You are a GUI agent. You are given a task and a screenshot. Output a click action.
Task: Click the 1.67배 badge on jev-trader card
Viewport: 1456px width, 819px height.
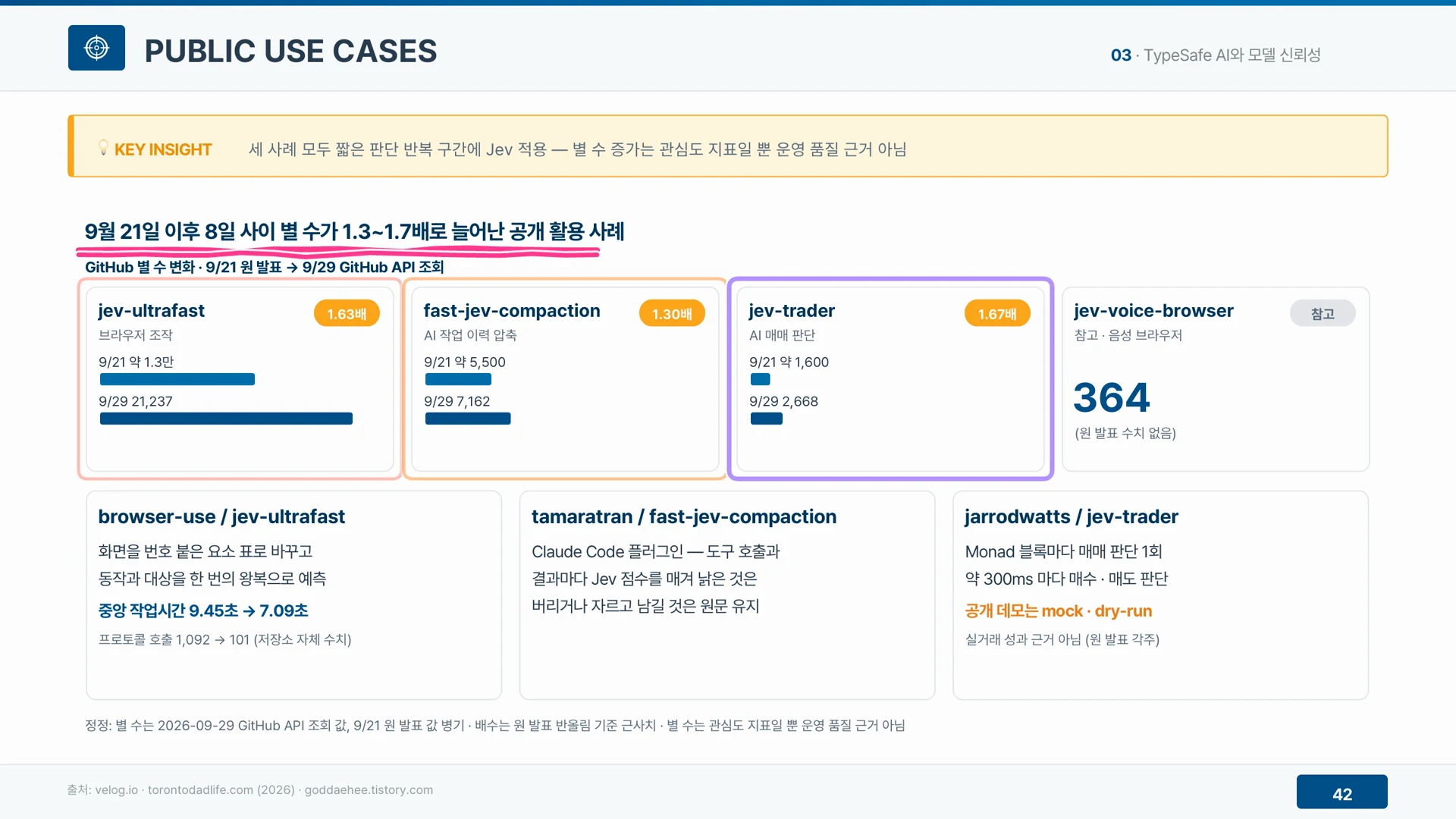(x=997, y=313)
